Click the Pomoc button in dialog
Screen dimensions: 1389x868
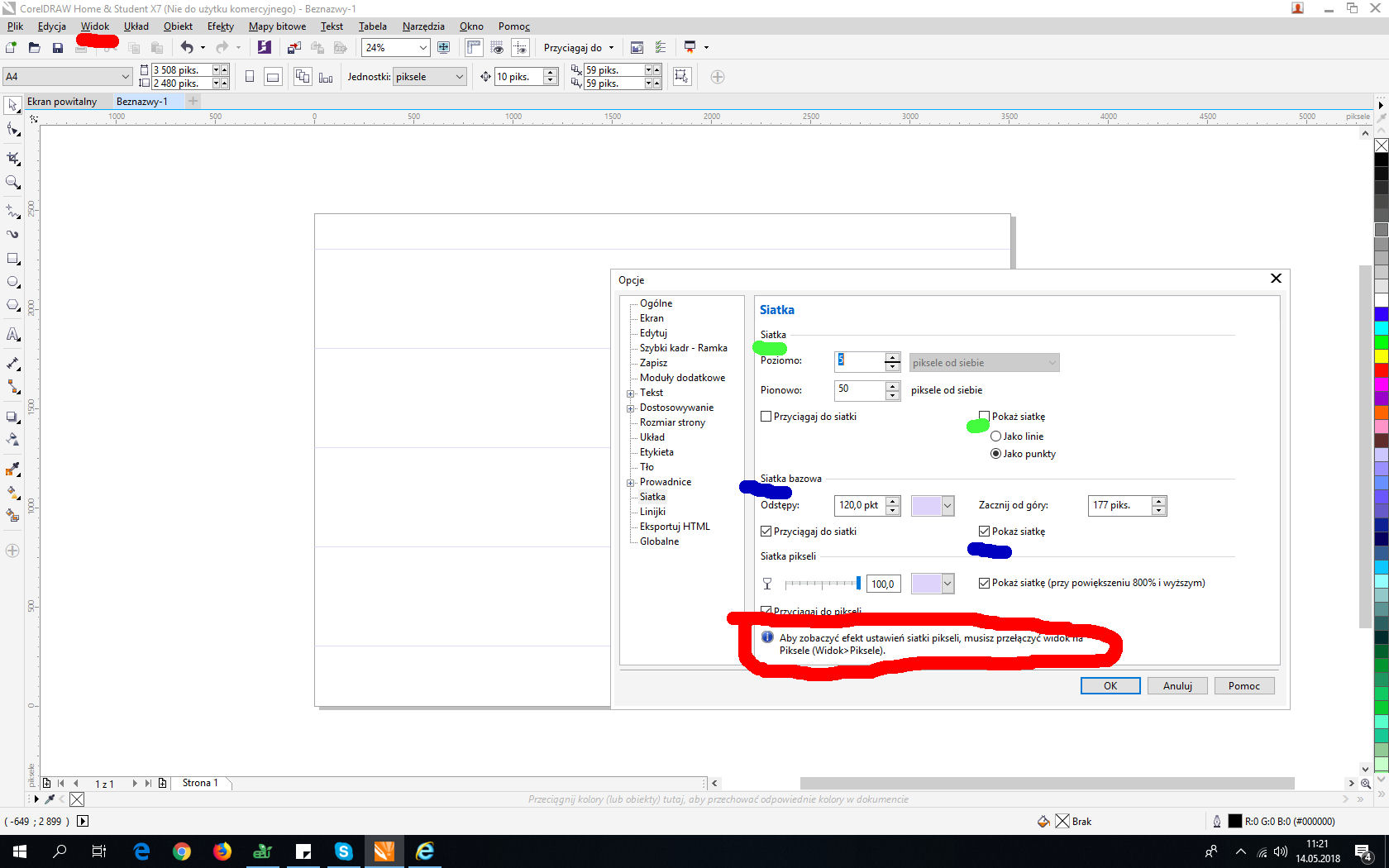[x=1243, y=686]
